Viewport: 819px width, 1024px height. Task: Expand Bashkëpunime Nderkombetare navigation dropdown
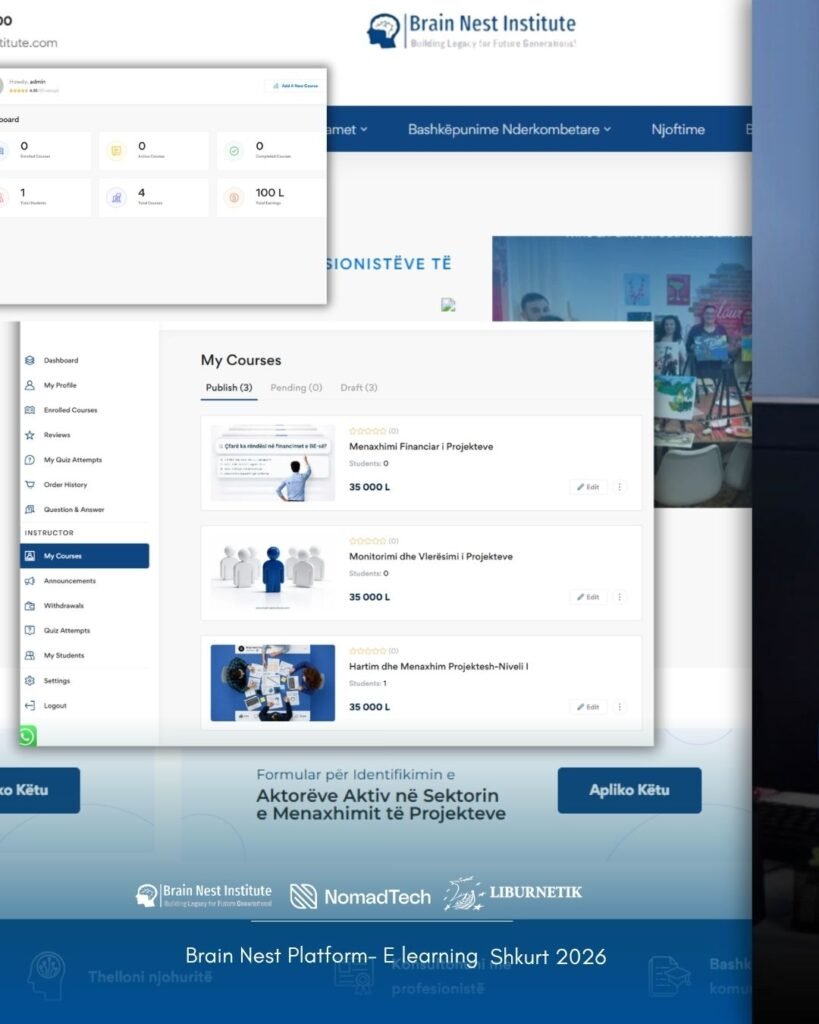(x=508, y=129)
